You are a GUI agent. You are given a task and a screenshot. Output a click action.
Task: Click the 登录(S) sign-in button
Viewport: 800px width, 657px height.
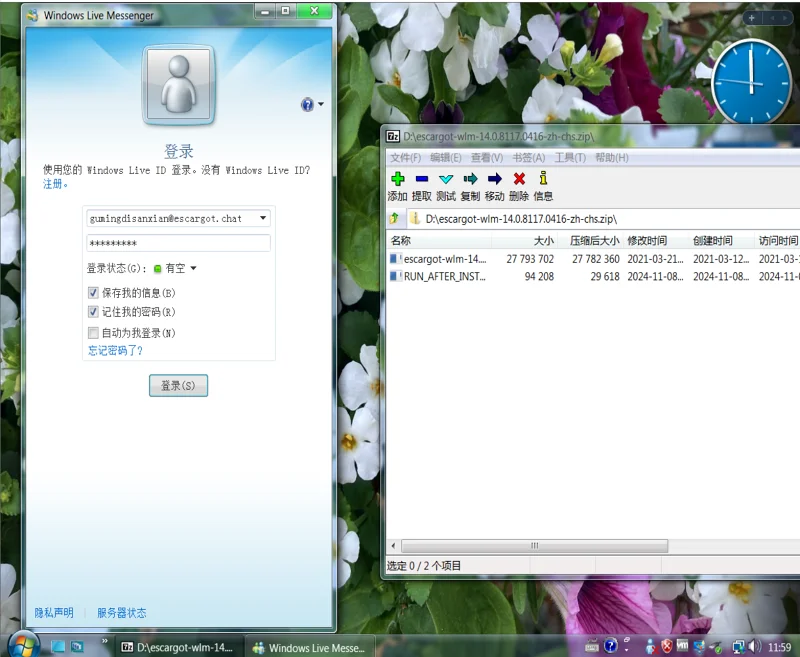(x=179, y=386)
